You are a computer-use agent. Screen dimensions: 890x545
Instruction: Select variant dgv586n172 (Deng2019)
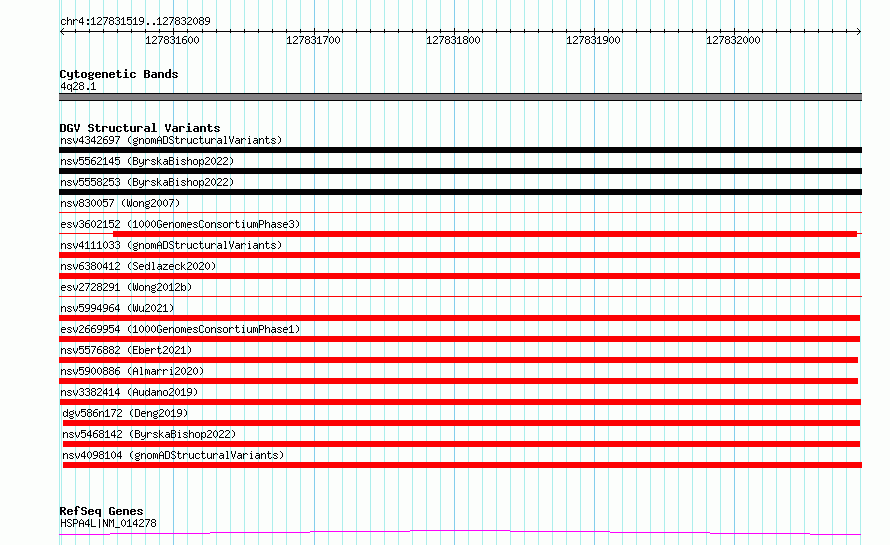point(125,413)
